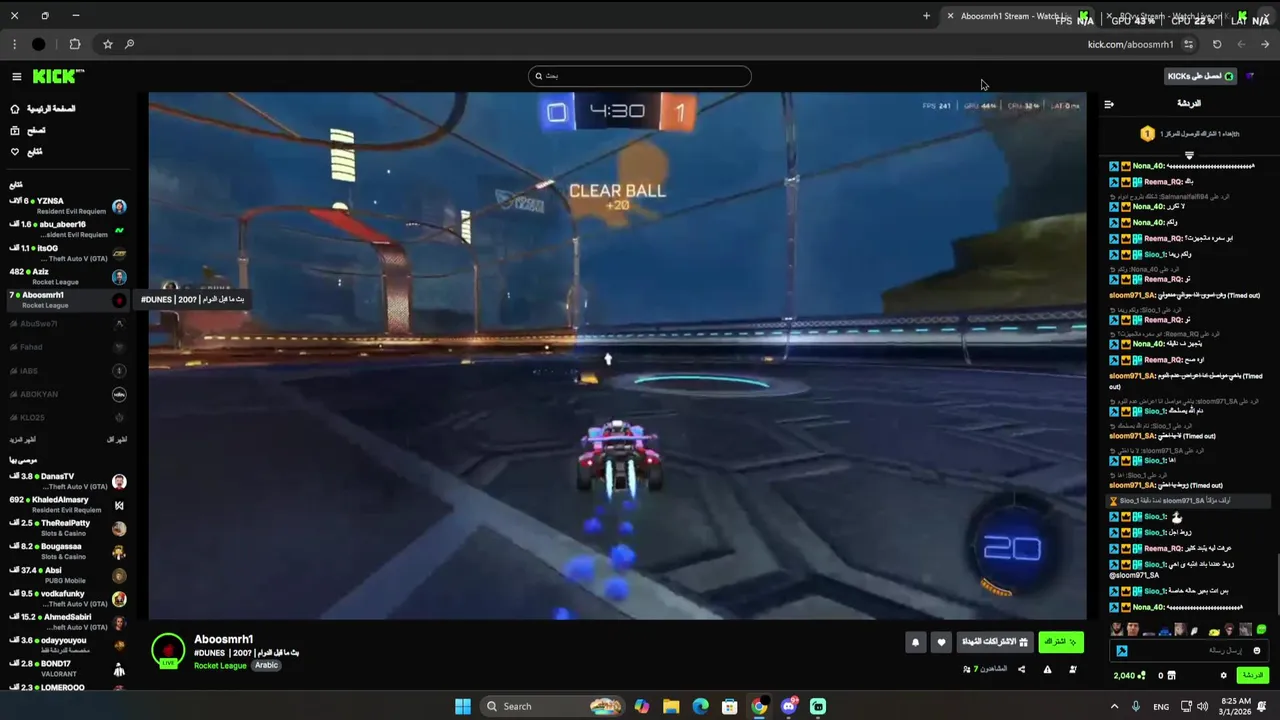Viewport: 1280px width, 720px height.
Task: Click the user icon beside the report icon
Action: (1073, 669)
